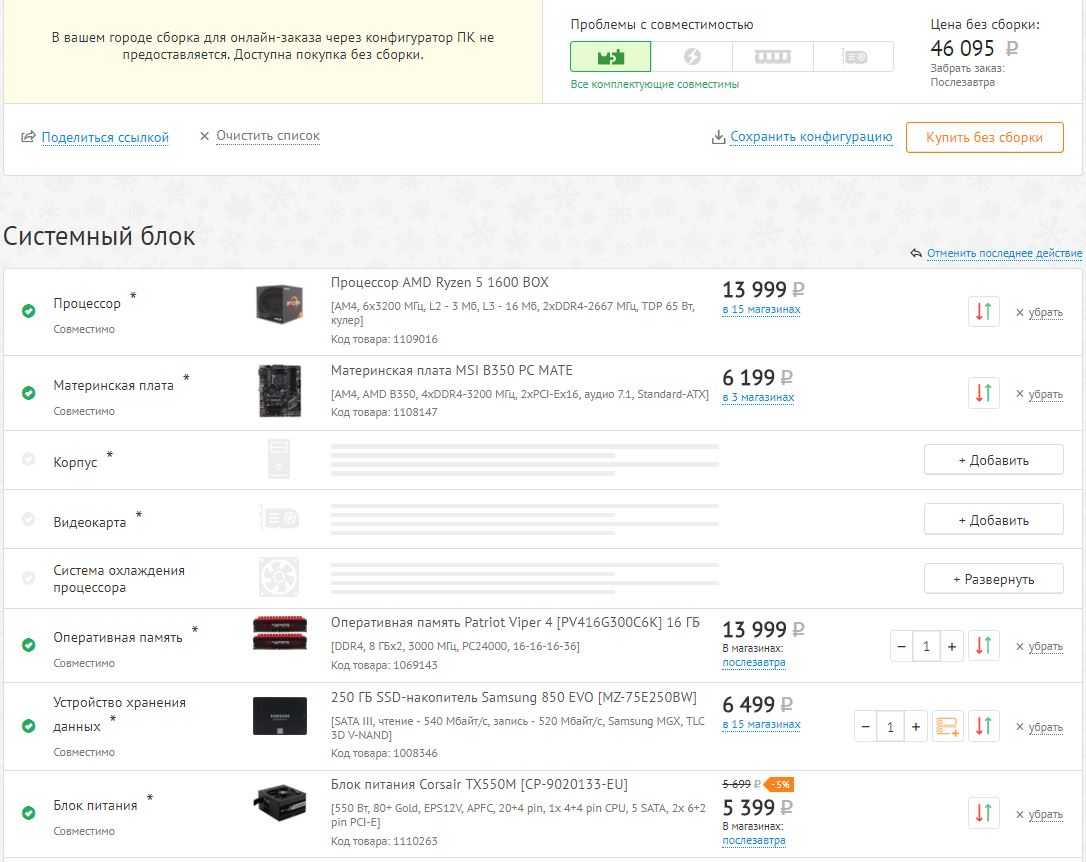Image resolution: width=1086 pixels, height=862 pixels.
Task: Click the green check next to Оперативная память
Action: (28, 645)
